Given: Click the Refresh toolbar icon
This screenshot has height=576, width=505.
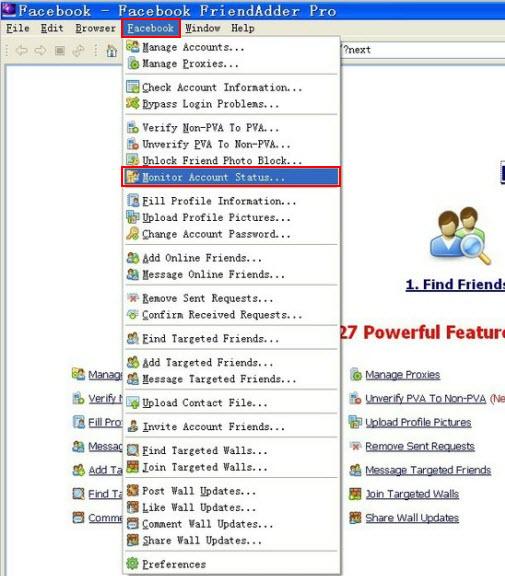Looking at the screenshot, I should pyautogui.click(x=78, y=50).
